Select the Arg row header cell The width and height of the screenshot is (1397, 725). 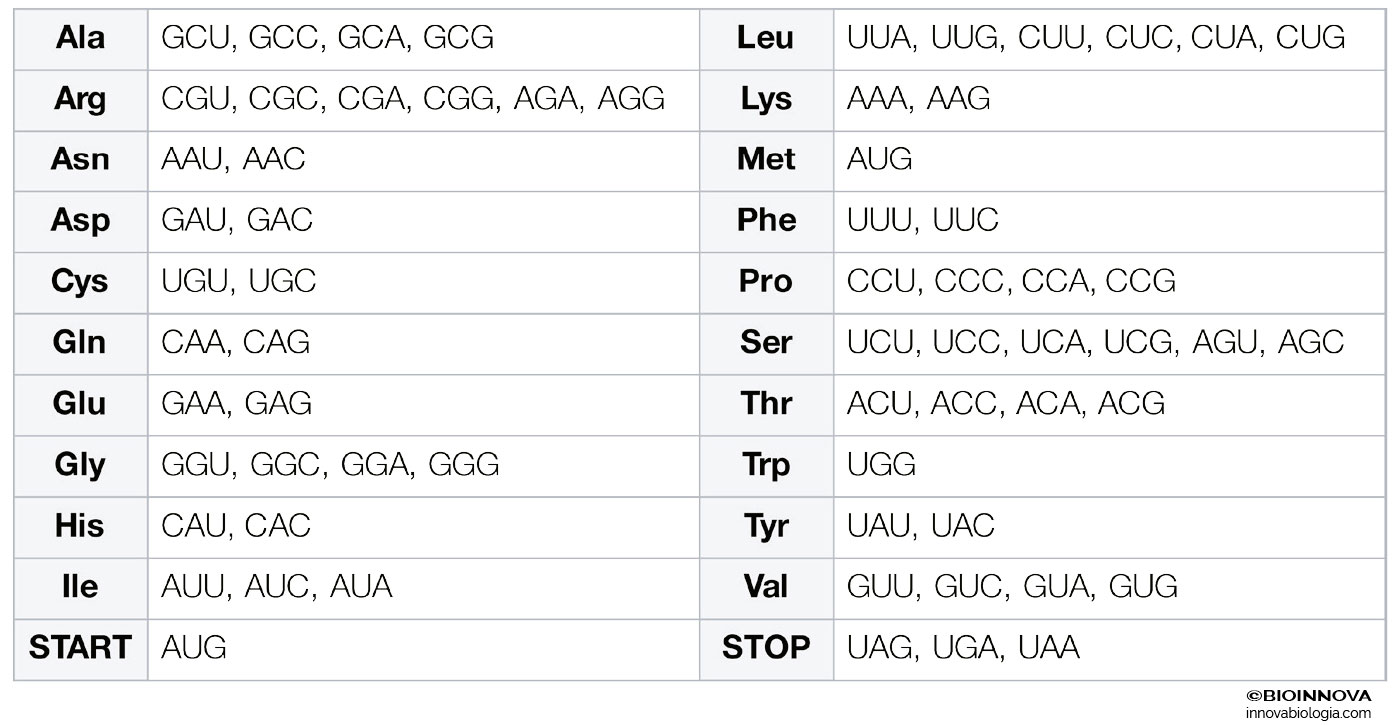pyautogui.click(x=80, y=99)
